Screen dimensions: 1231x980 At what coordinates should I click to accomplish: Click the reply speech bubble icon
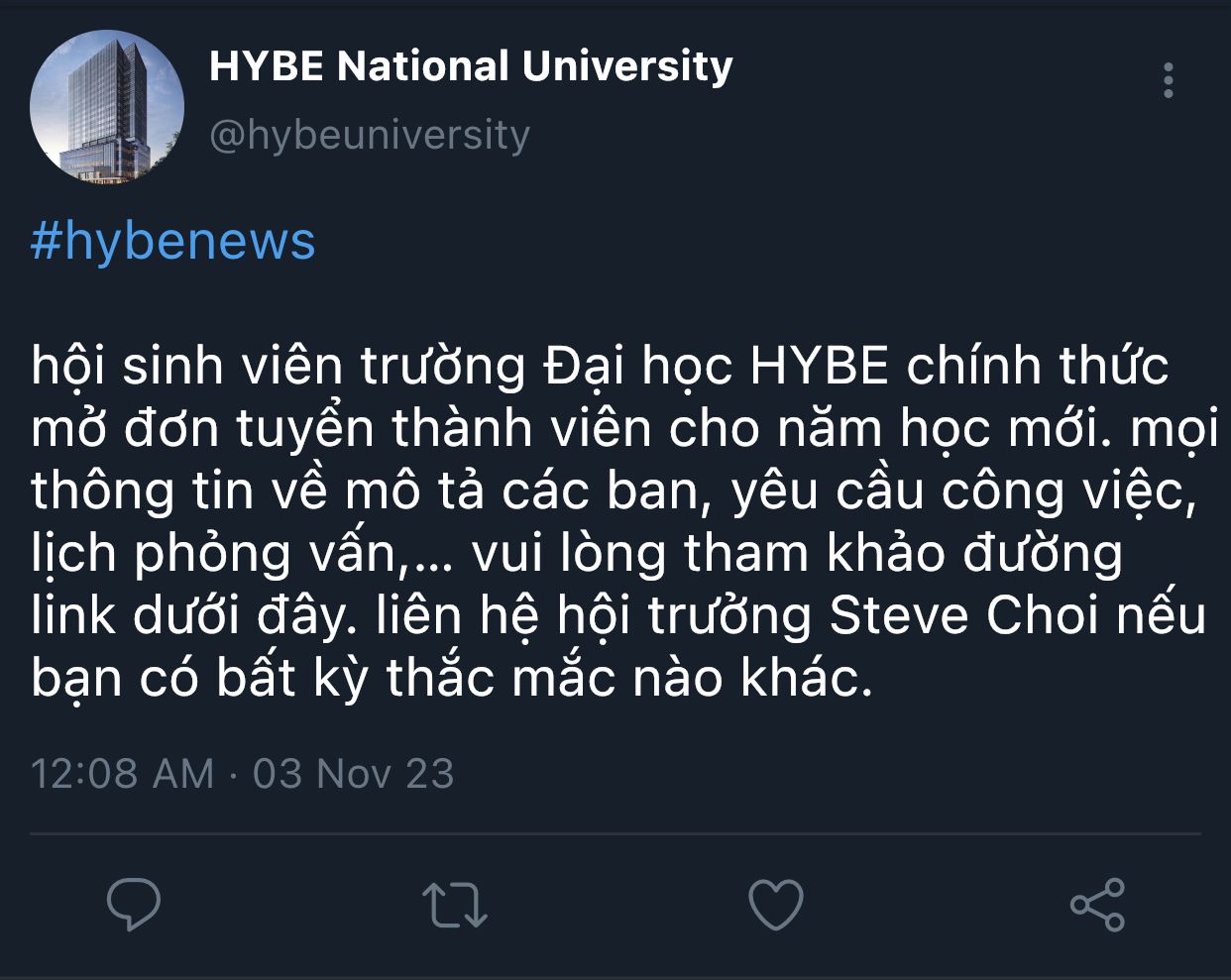point(134,904)
